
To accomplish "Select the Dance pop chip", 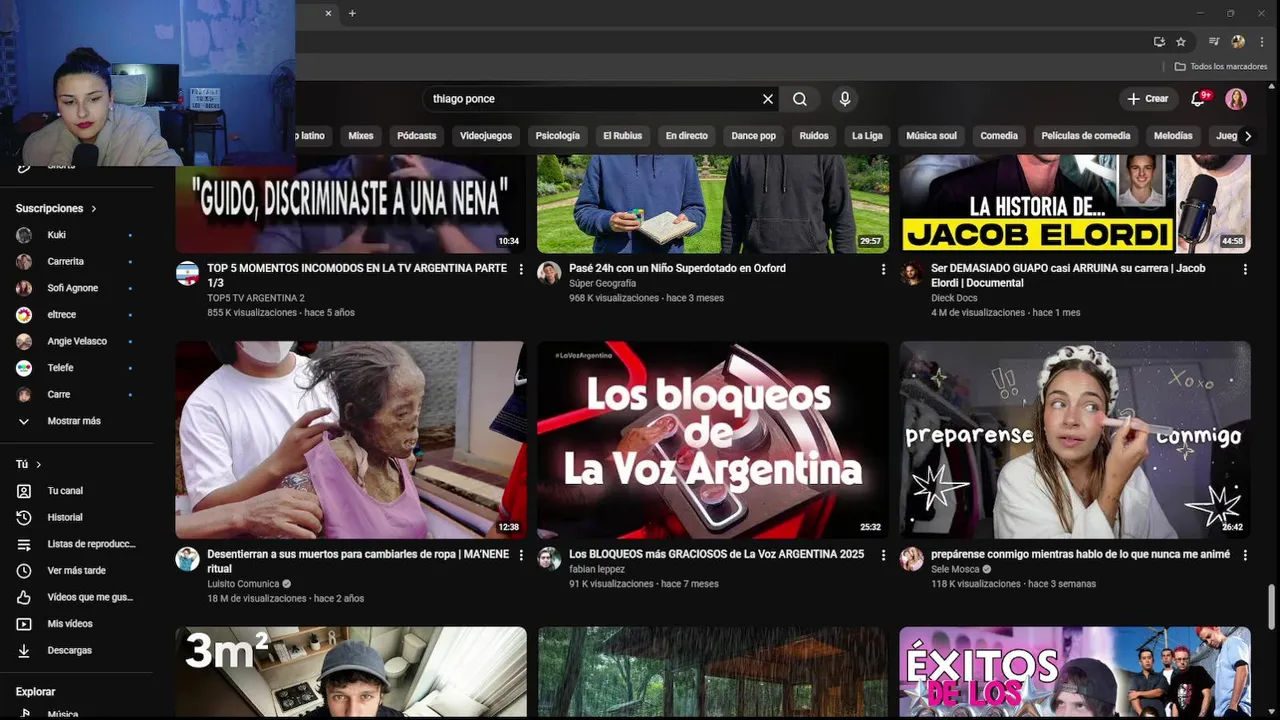I will point(754,136).
